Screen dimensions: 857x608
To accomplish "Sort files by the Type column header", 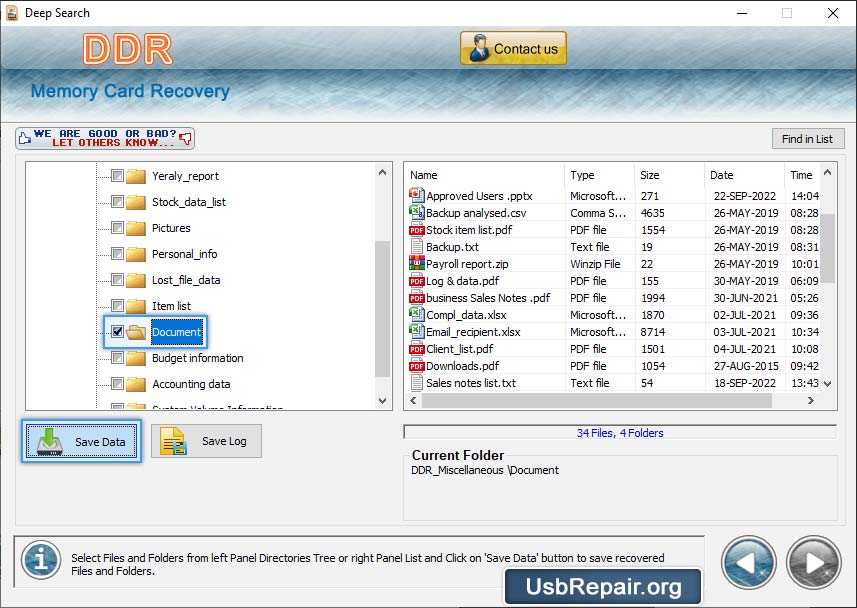I will click(600, 175).
